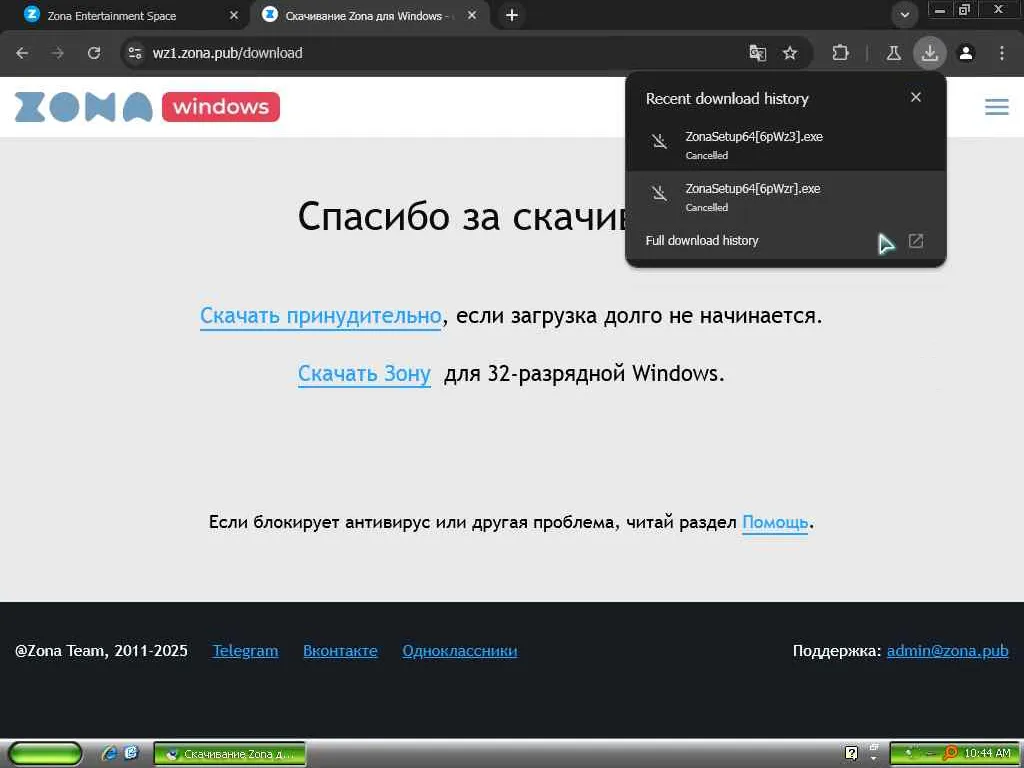Open the Помощь help link

[x=775, y=522]
